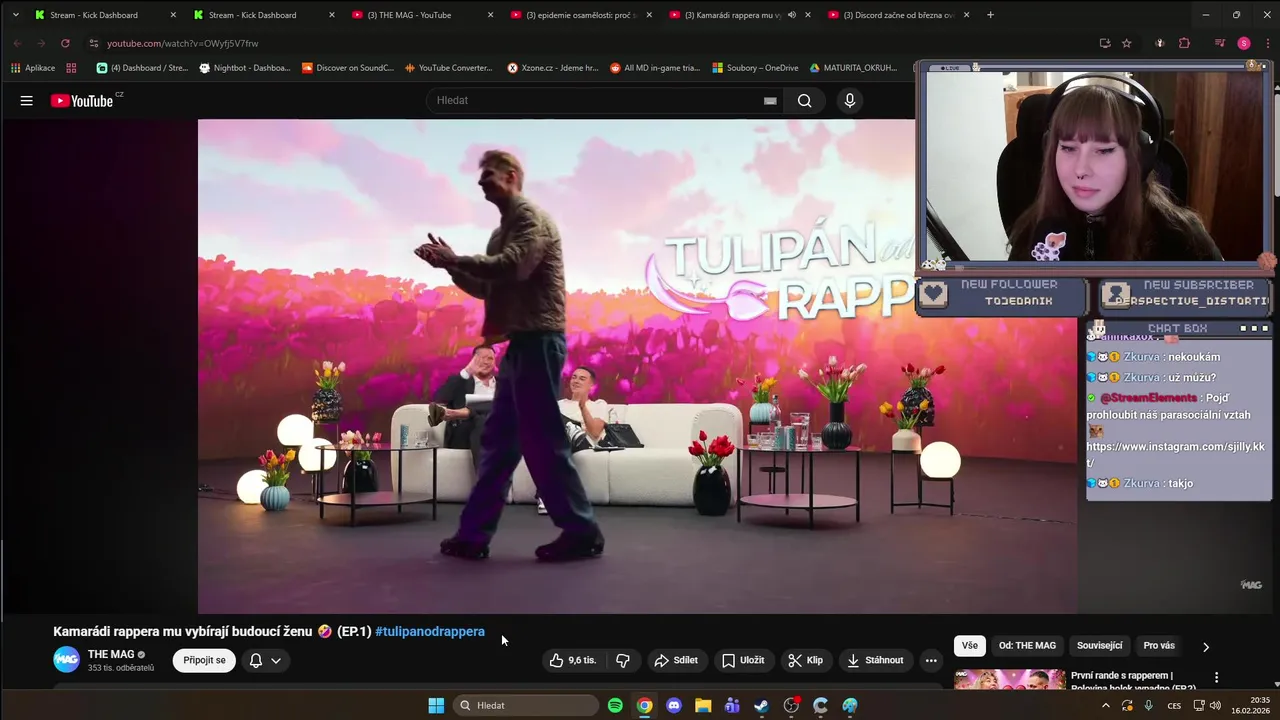The height and width of the screenshot is (720, 1280).
Task: Open options for První rande video
Action: [x=1216, y=677]
